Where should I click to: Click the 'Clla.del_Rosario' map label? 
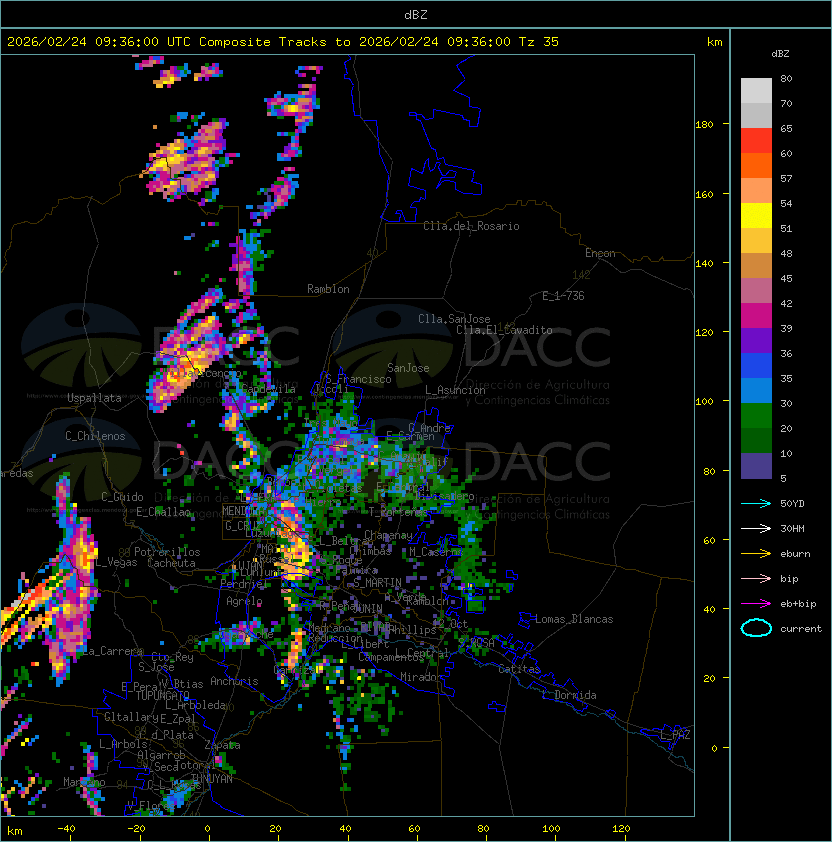(x=471, y=227)
